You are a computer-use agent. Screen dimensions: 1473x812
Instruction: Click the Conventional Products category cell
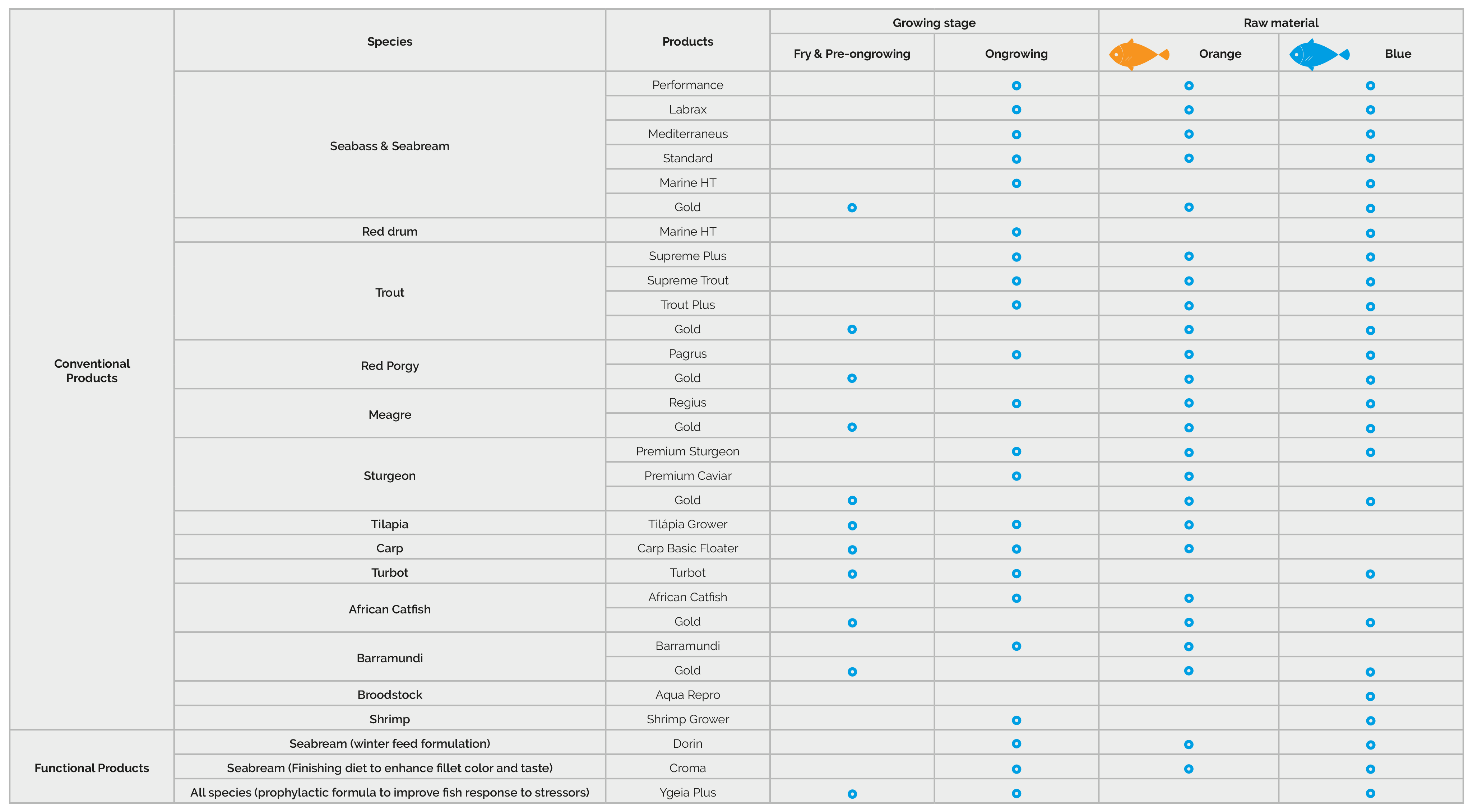coord(92,371)
